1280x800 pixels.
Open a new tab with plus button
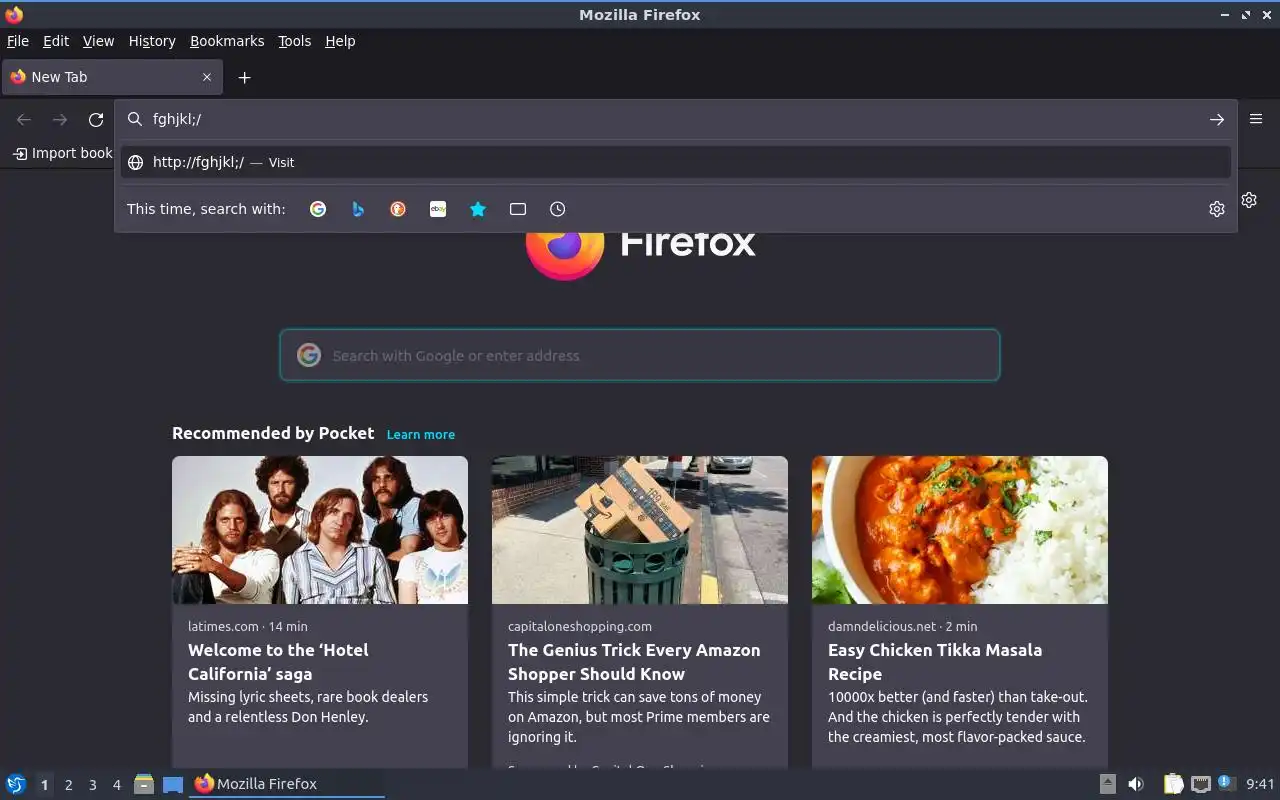[244, 77]
